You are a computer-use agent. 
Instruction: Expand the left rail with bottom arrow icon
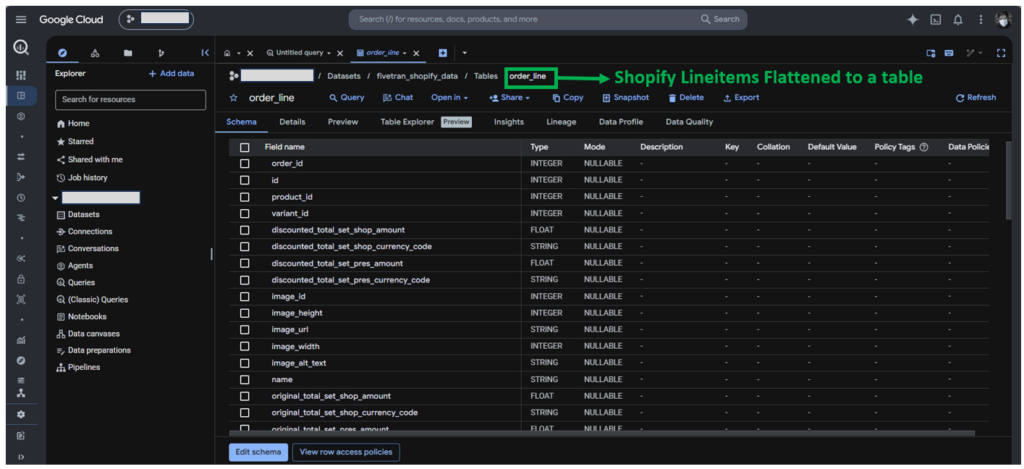[x=21, y=457]
